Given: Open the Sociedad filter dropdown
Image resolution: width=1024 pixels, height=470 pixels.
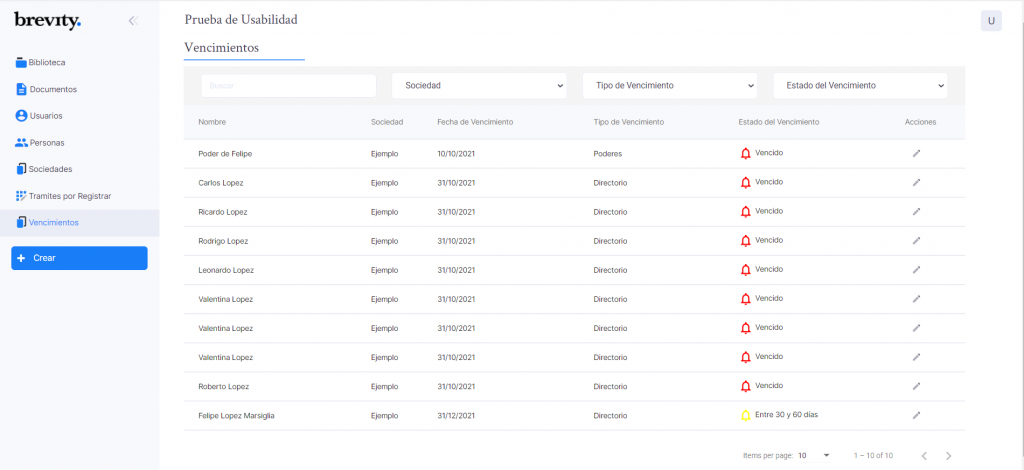Looking at the screenshot, I should [479, 86].
